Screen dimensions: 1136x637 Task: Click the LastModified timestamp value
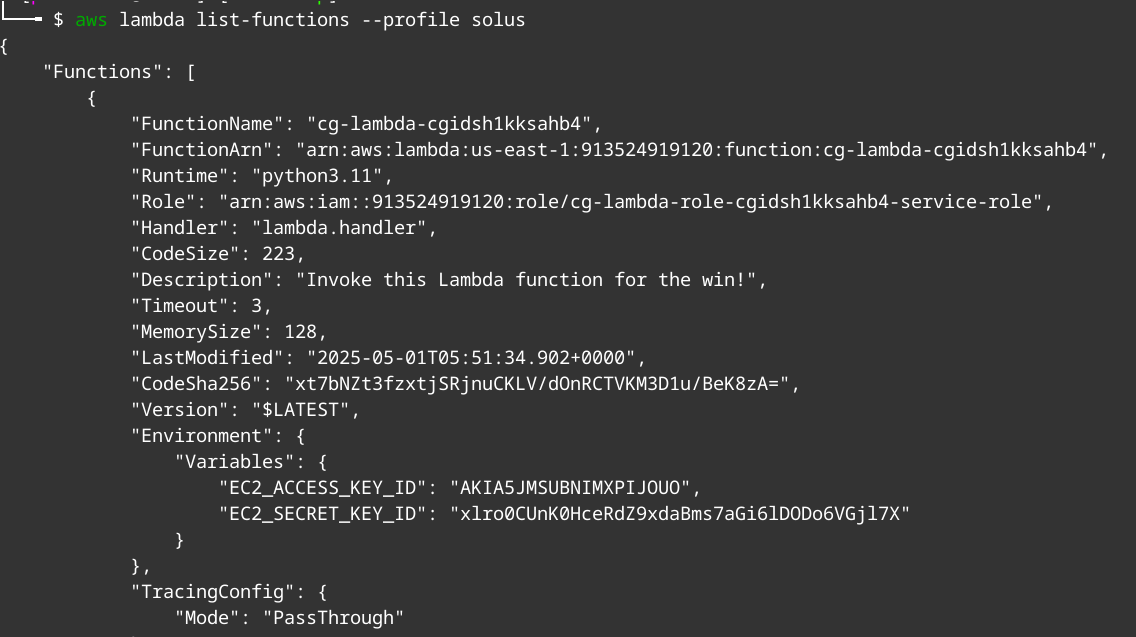(x=471, y=358)
